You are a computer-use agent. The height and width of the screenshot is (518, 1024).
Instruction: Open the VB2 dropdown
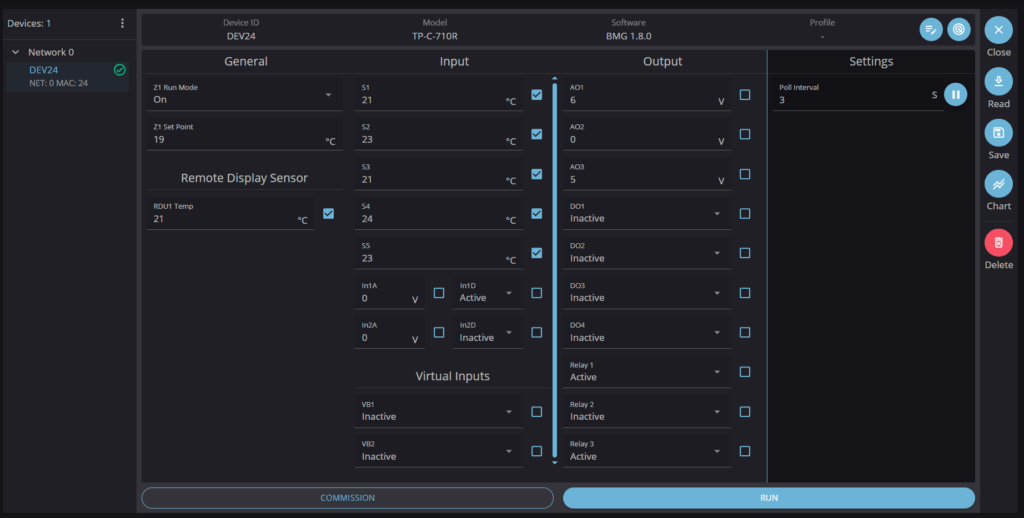pyautogui.click(x=438, y=451)
